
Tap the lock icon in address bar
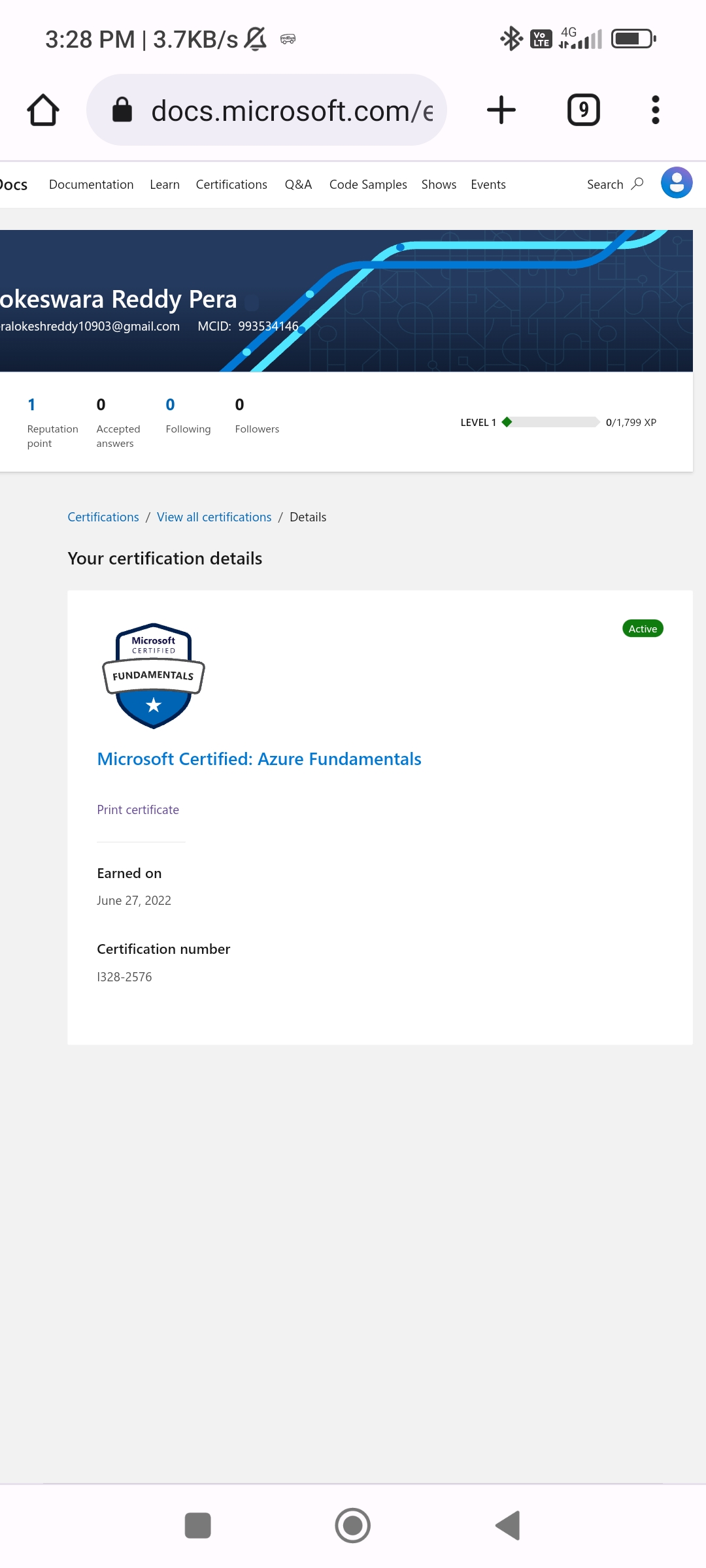[x=122, y=110]
